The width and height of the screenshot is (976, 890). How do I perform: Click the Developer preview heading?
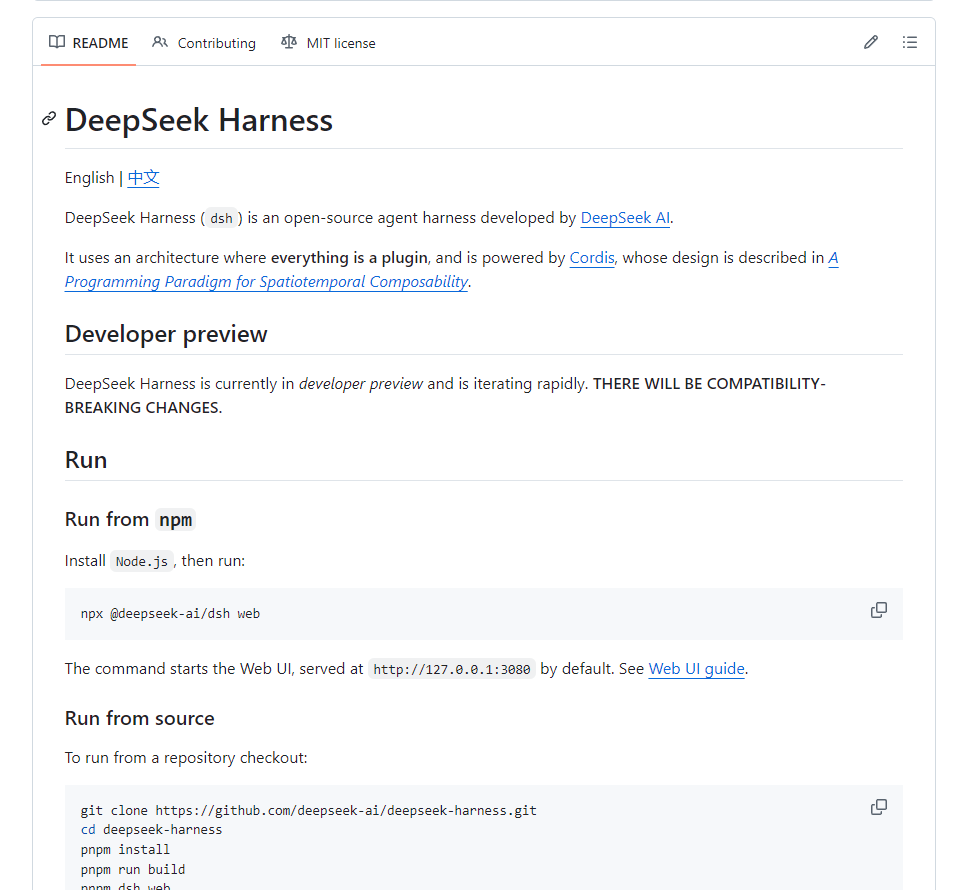coord(166,334)
